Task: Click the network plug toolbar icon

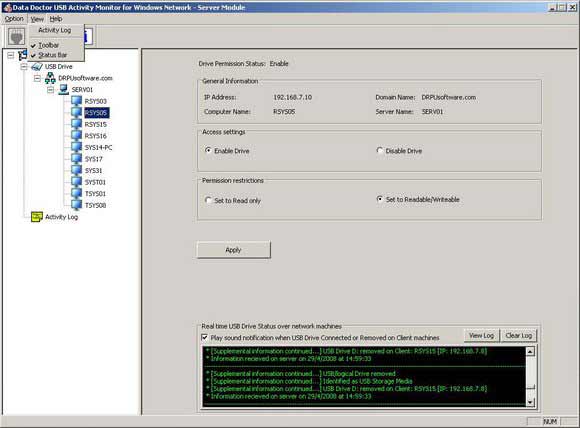Action: (x=16, y=36)
